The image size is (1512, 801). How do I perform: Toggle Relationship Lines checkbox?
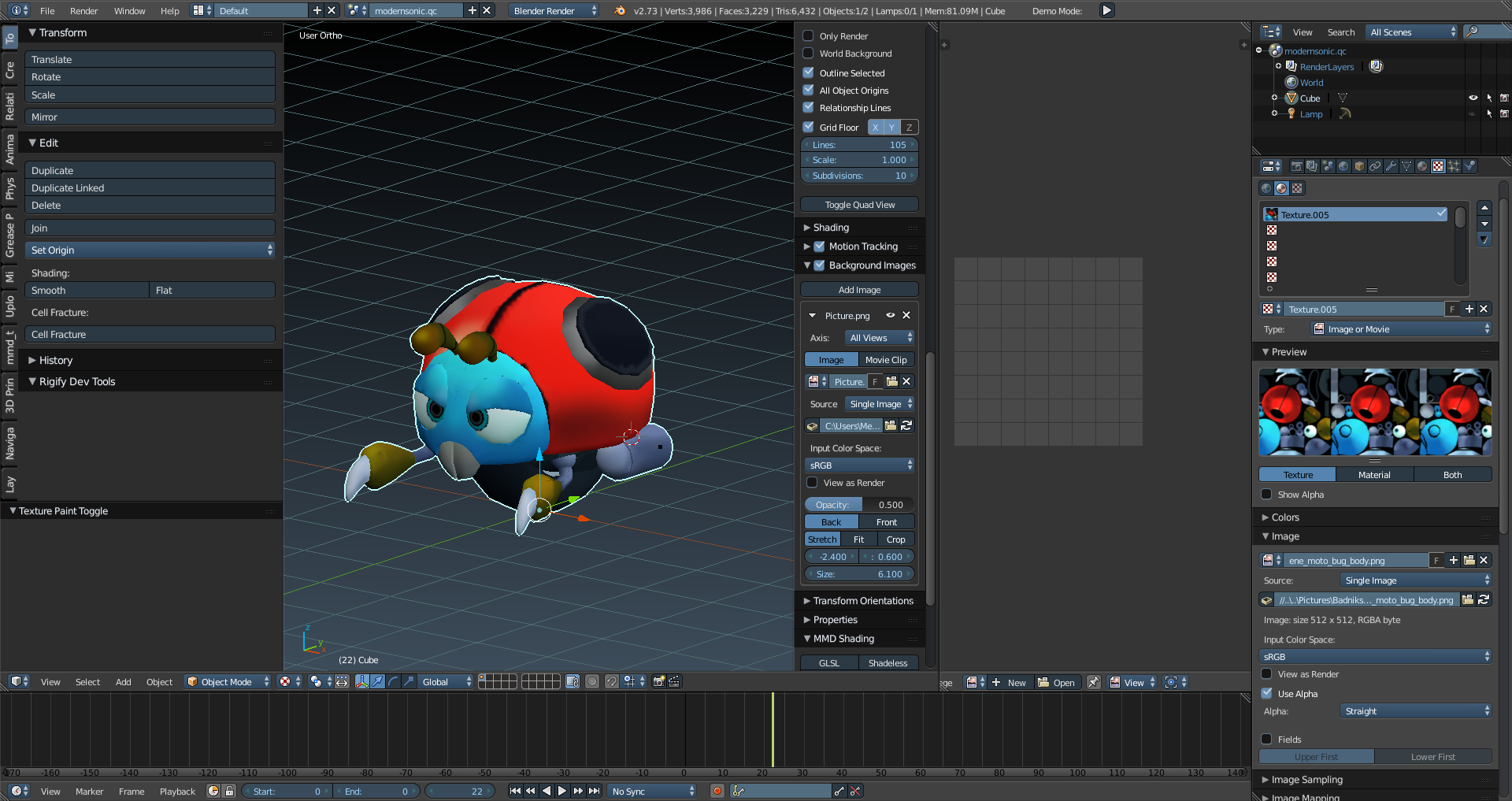coord(808,107)
